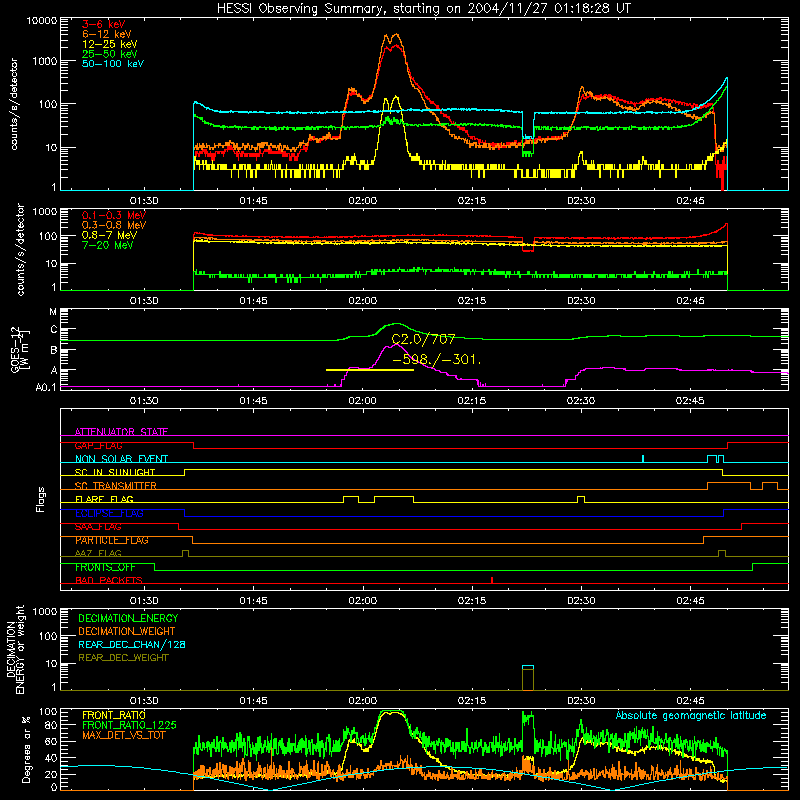The image size is (800, 800).
Task: Click the 02:00 tick label under top panel
Action: tap(363, 201)
